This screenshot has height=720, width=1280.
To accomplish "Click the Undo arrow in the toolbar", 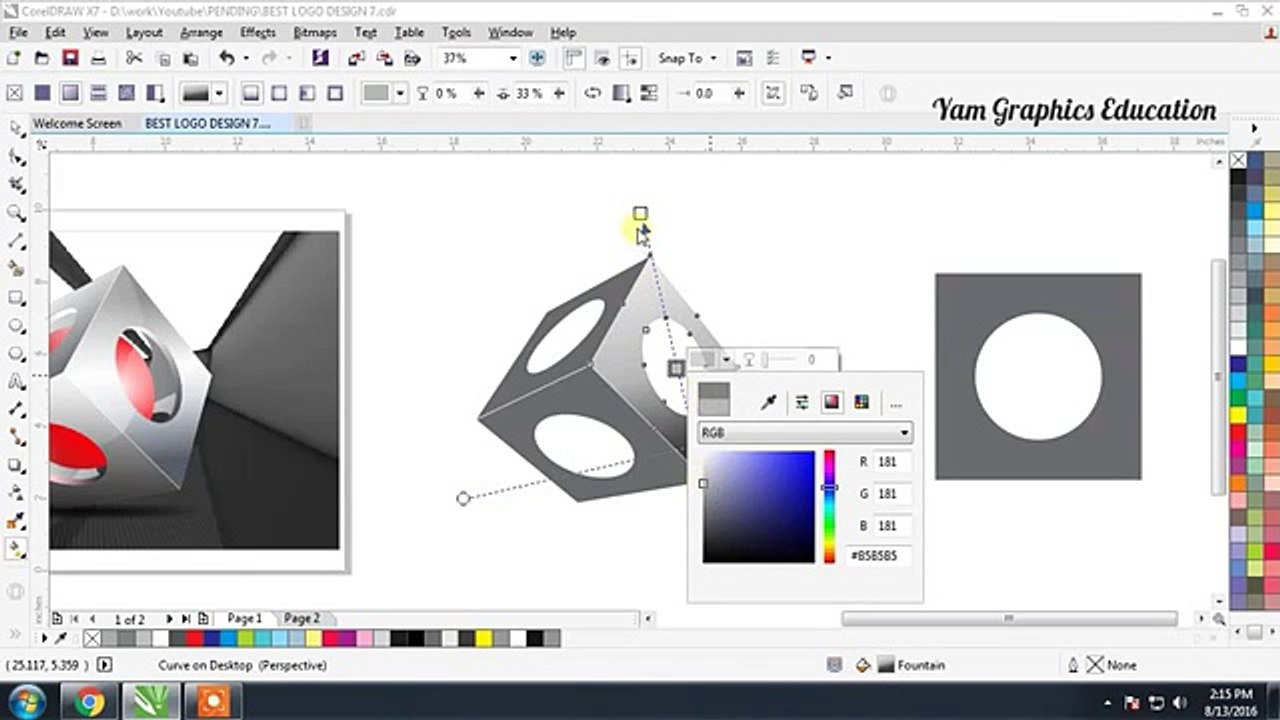I will [x=227, y=58].
